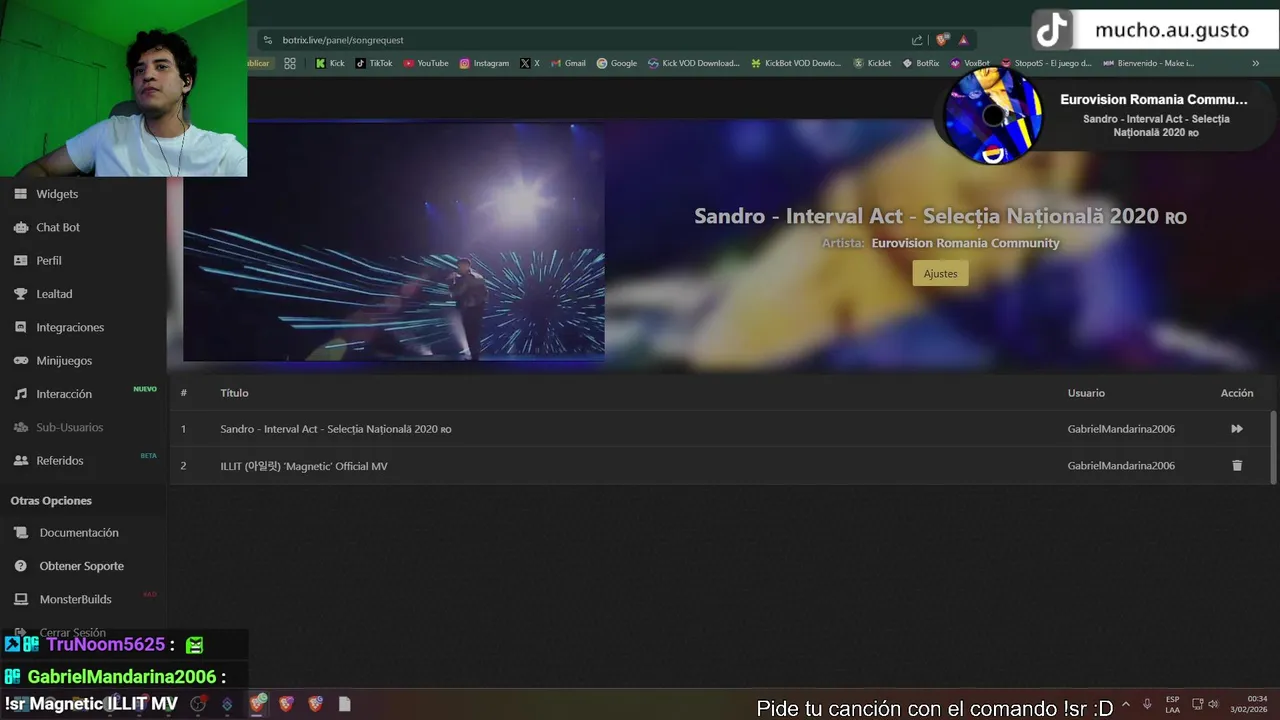Click the Usuario column header
The image size is (1280, 720).
pos(1086,393)
